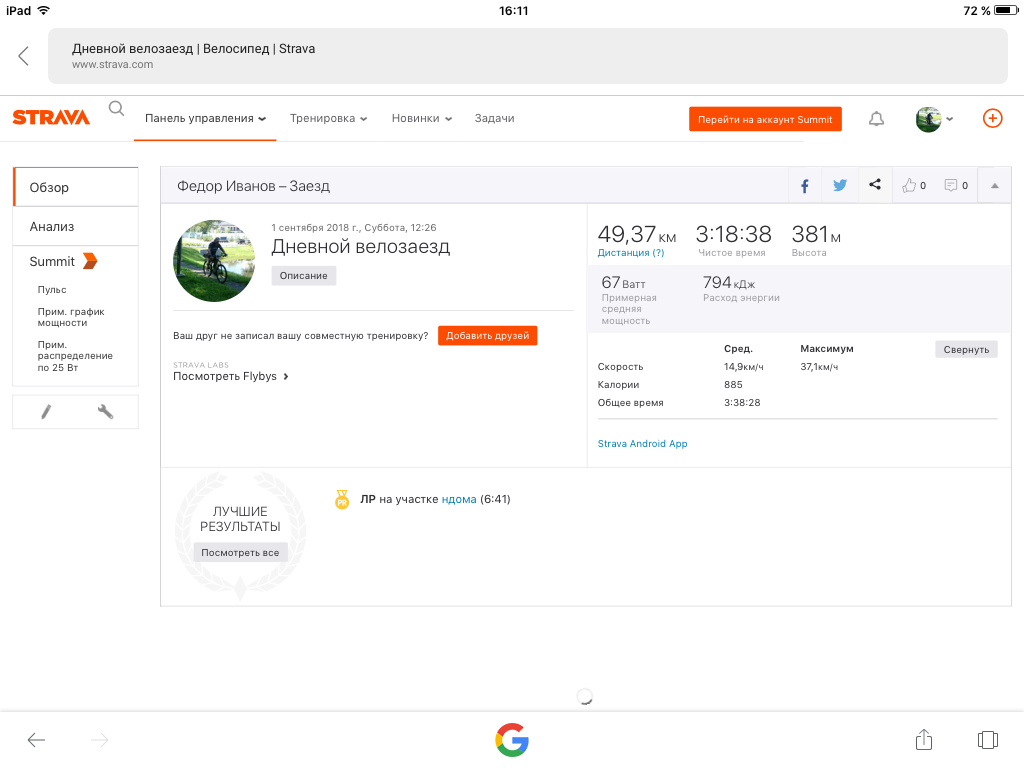Click the Добавить друзей button
This screenshot has height=768, width=1024.
pyautogui.click(x=487, y=336)
